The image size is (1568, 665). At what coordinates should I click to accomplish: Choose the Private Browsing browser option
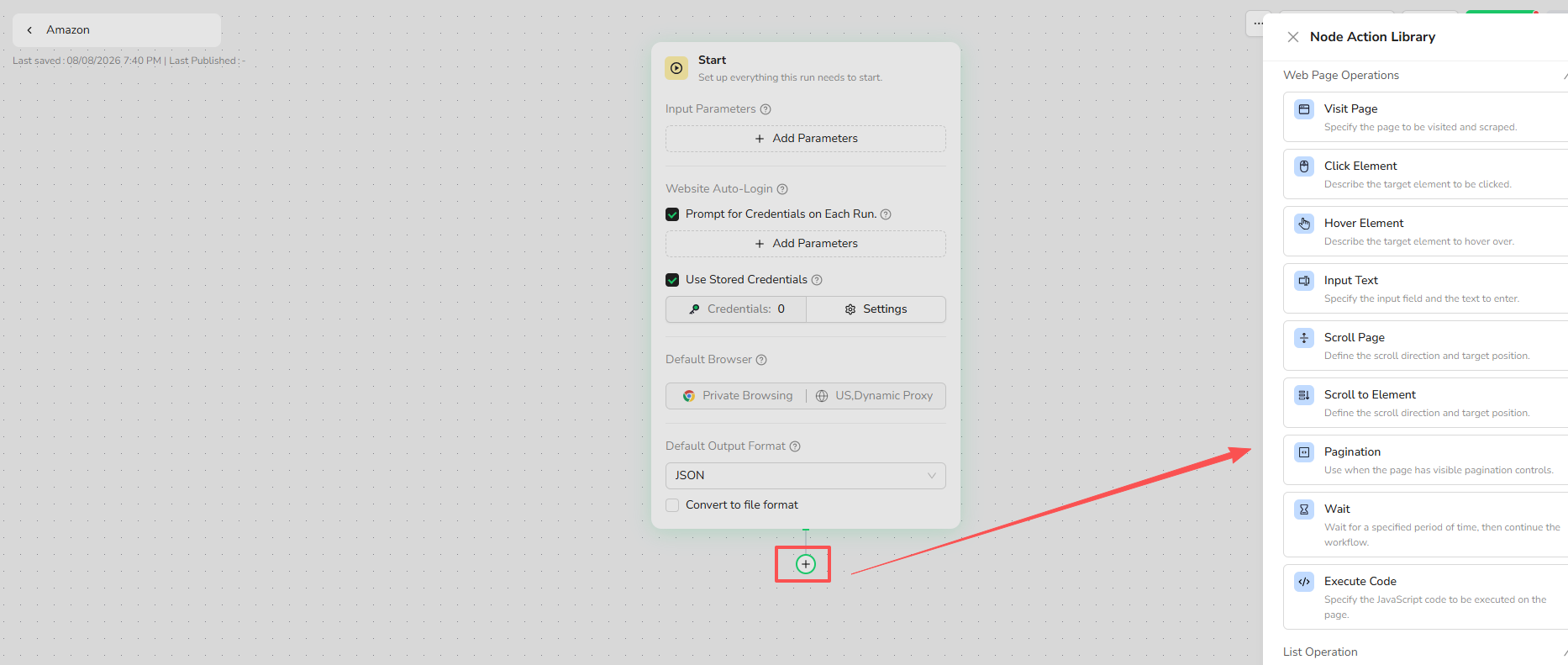738,396
